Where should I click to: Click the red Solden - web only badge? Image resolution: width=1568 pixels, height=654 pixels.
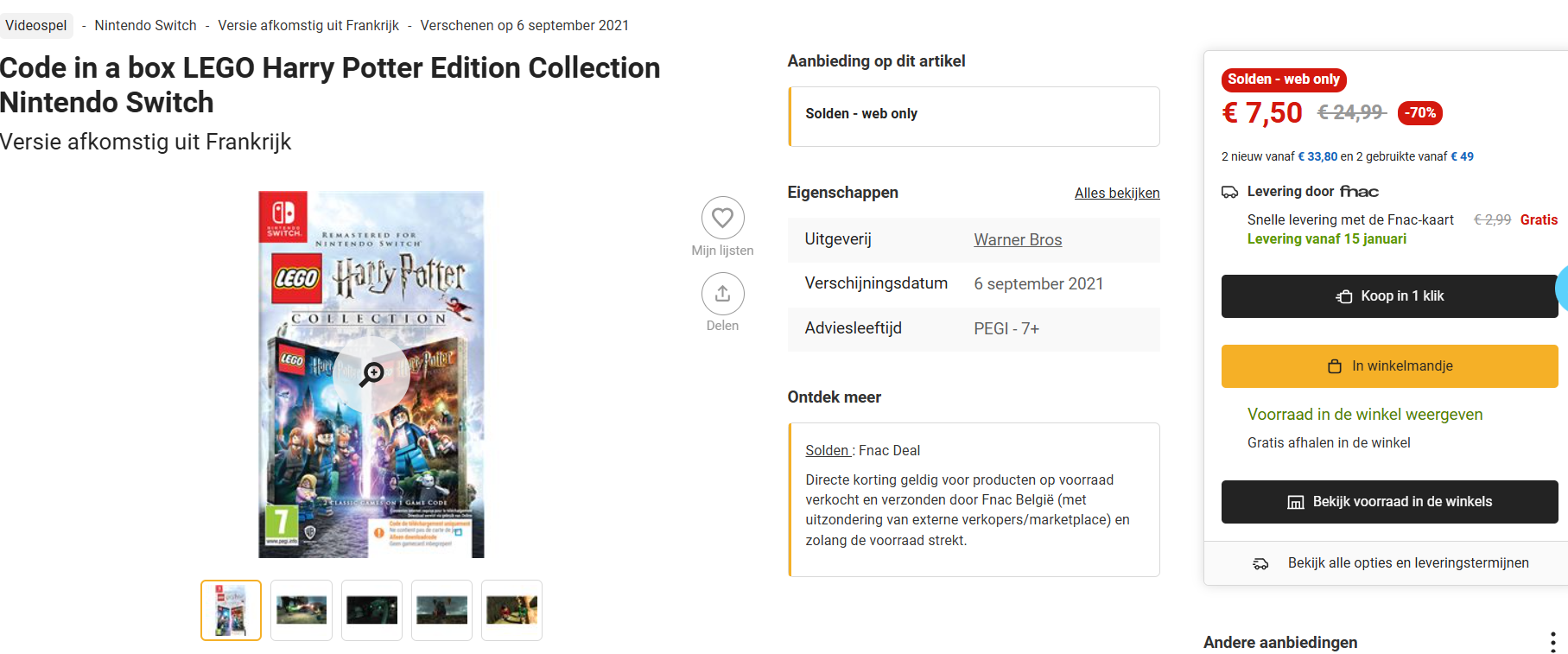pos(1283,79)
